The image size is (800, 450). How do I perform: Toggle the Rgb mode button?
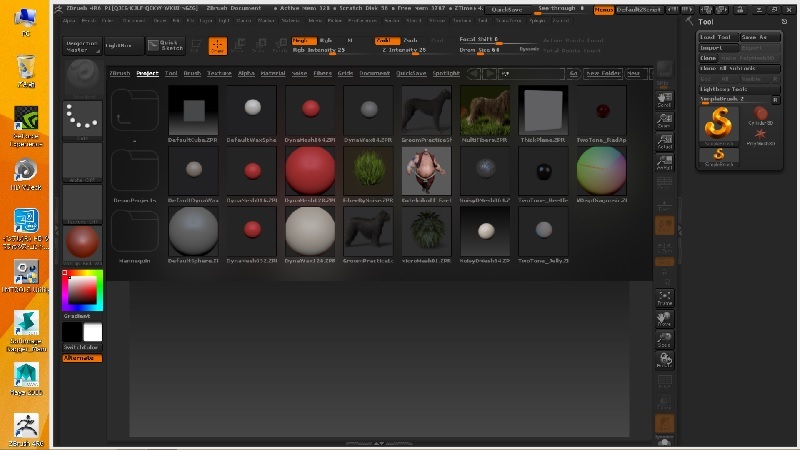tap(326, 40)
